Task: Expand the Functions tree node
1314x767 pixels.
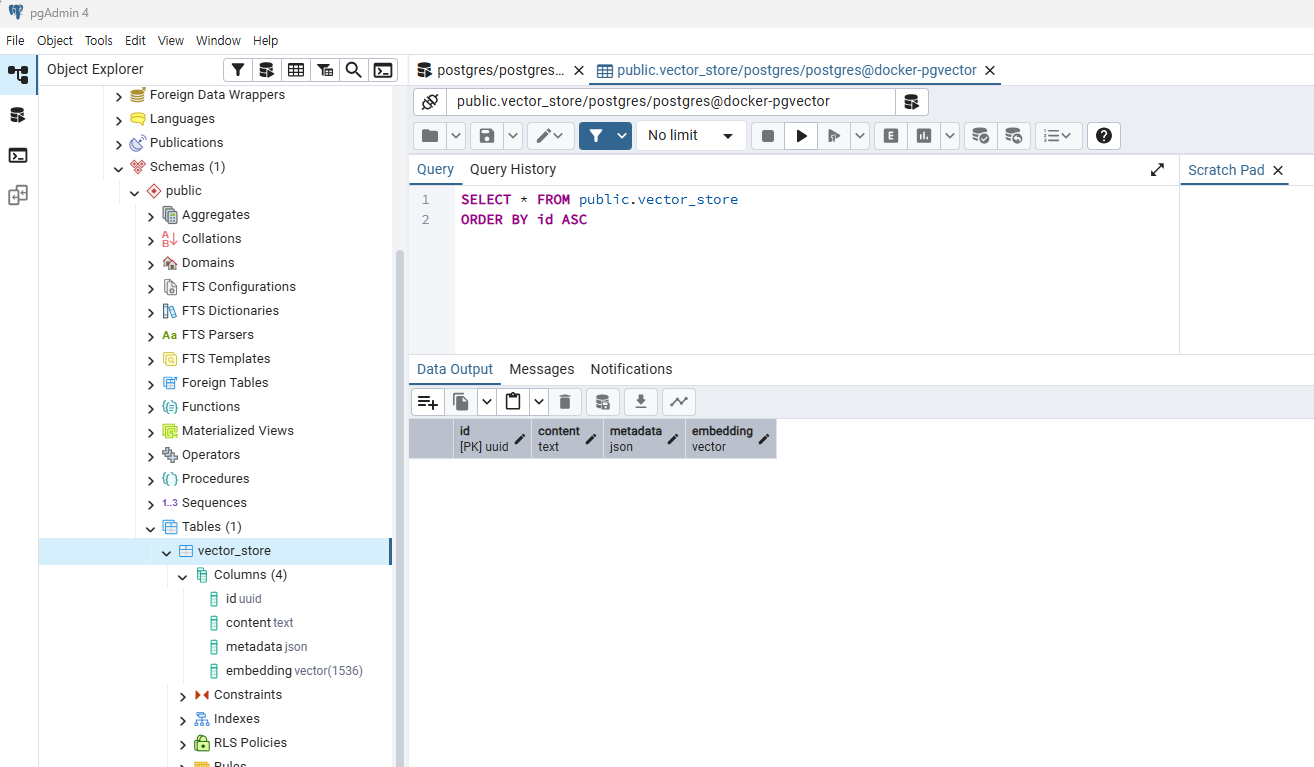Action: [x=151, y=408]
